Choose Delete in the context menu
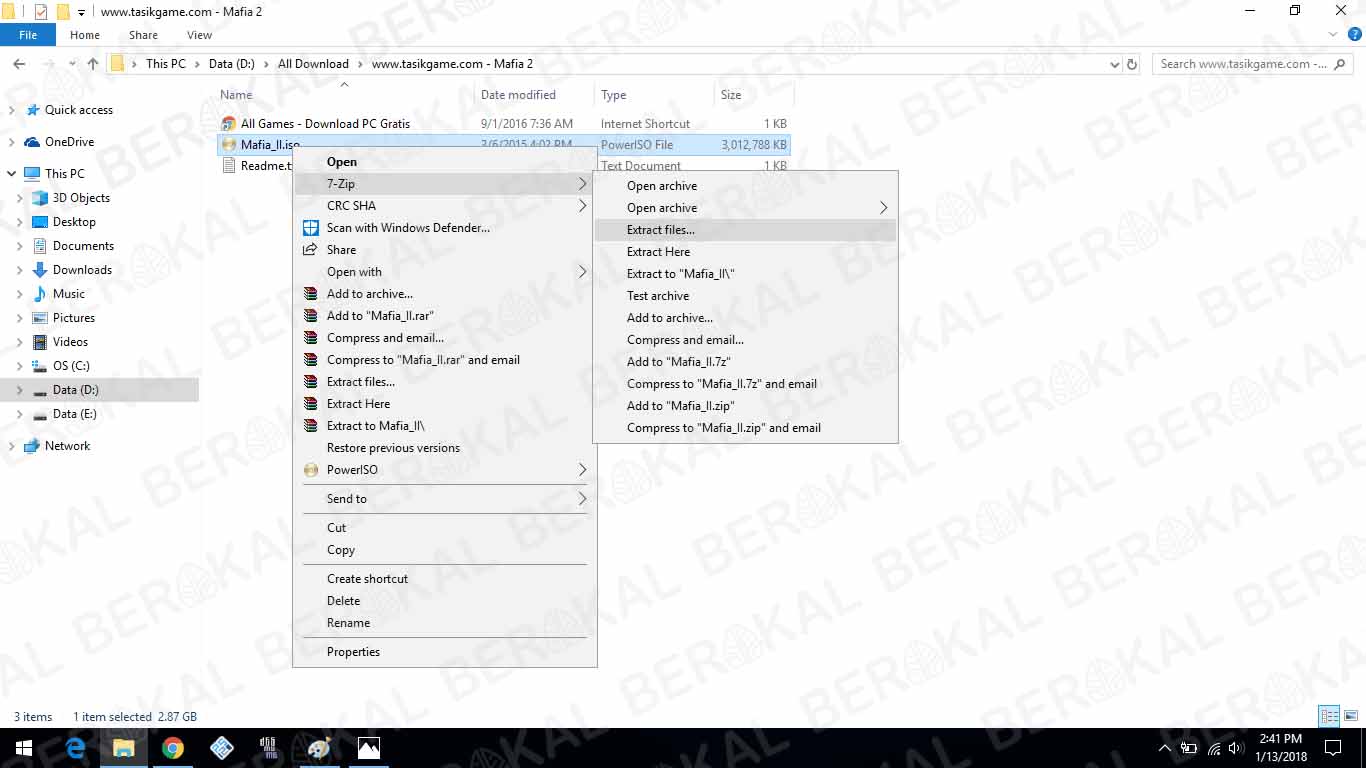Viewport: 1366px width, 768px height. (x=444, y=601)
